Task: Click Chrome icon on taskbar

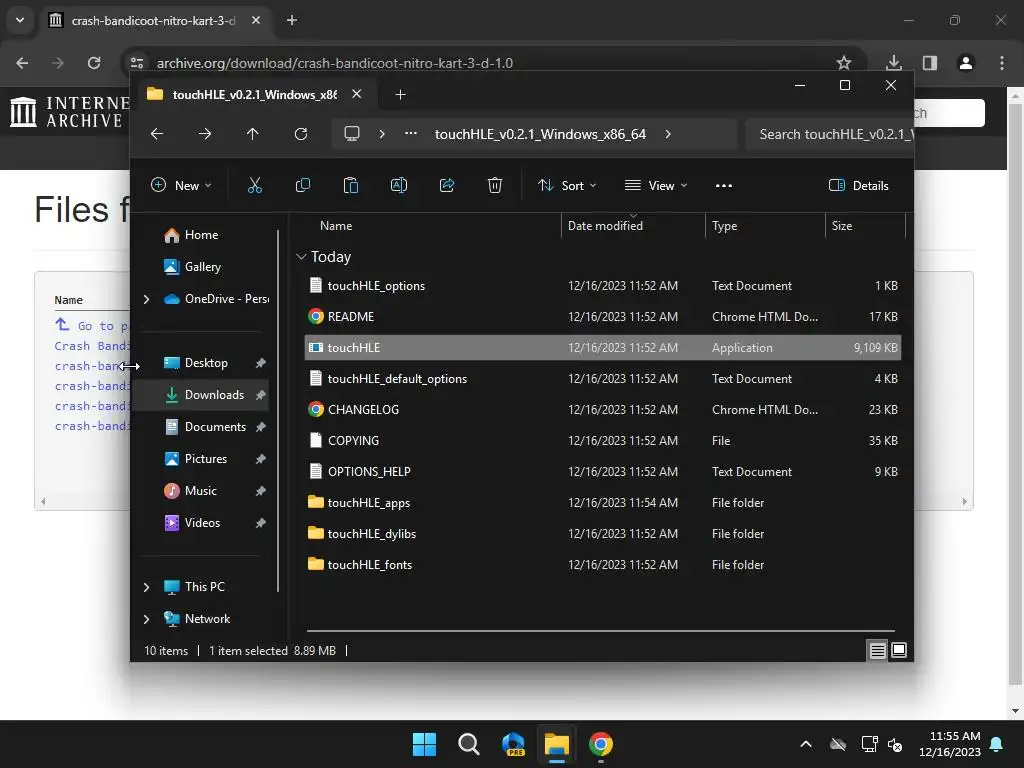Action: coord(601,744)
